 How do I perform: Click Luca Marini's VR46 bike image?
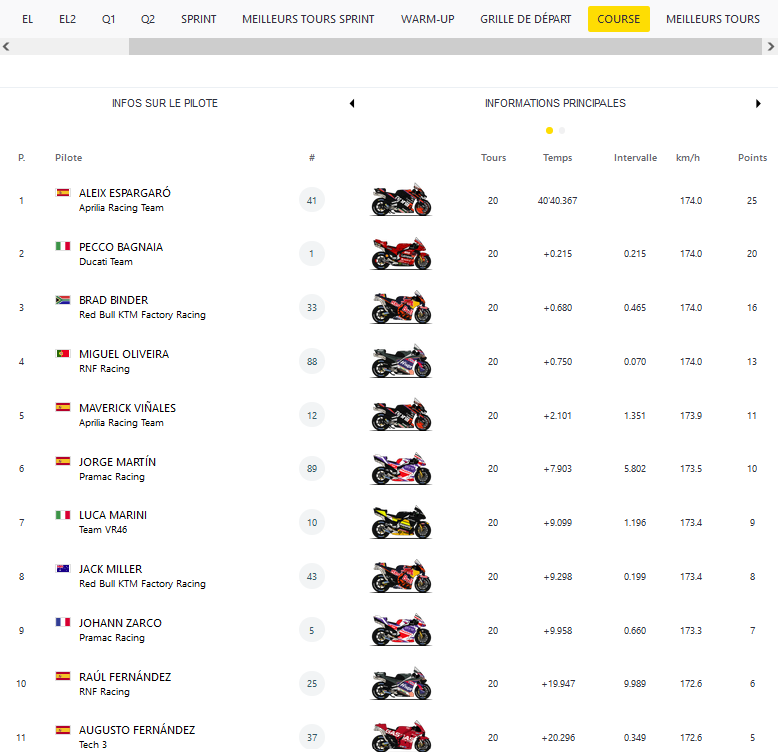(x=401, y=523)
